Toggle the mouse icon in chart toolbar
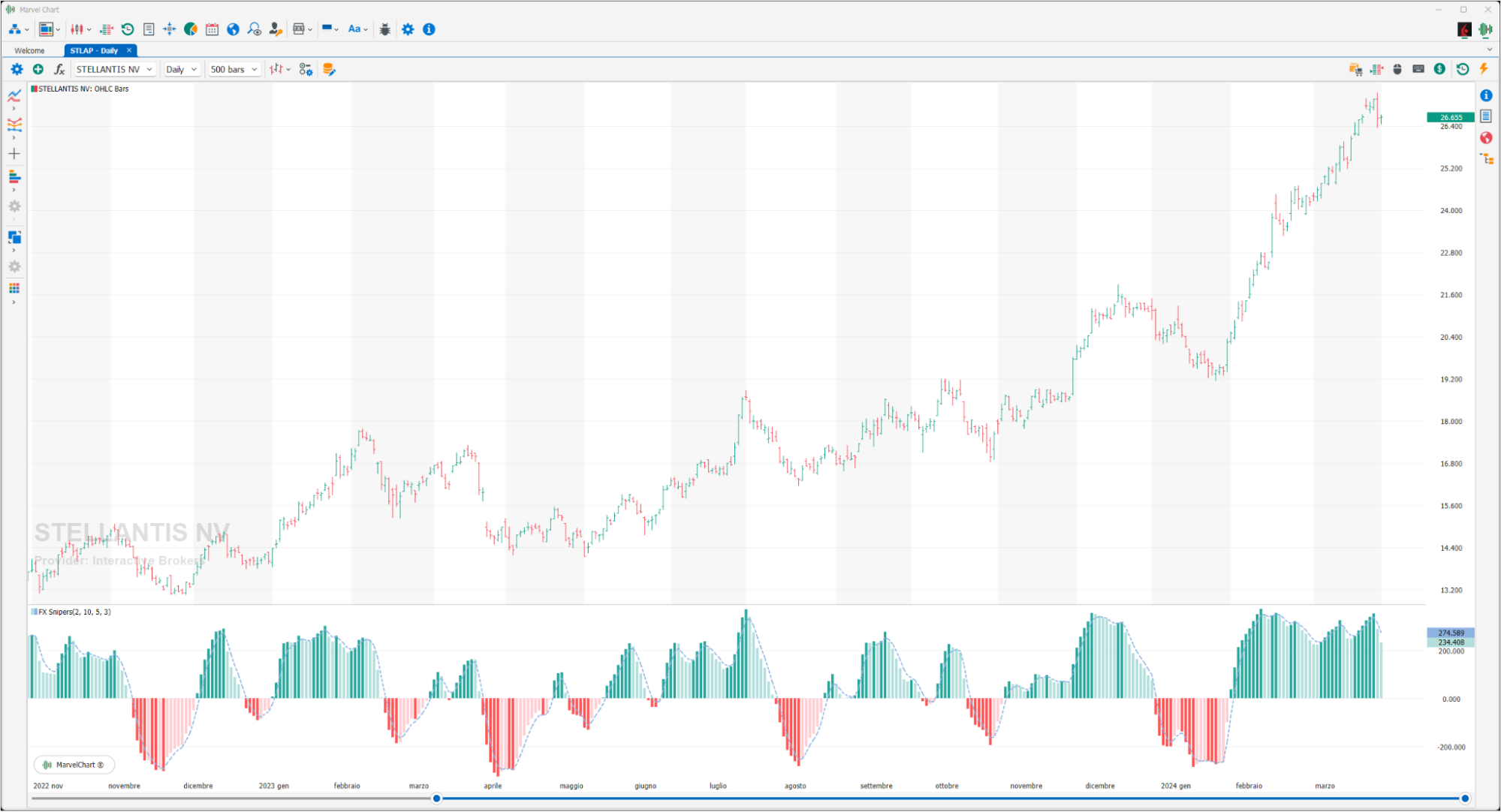 tap(1397, 69)
